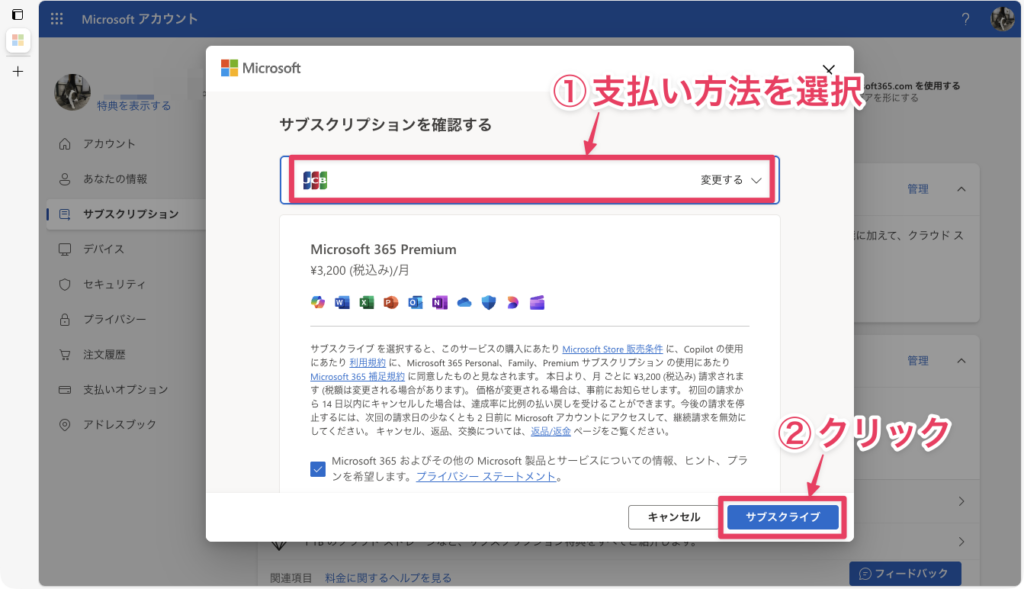Click the キャンセル button
The image size is (1024, 589).
[x=674, y=517]
